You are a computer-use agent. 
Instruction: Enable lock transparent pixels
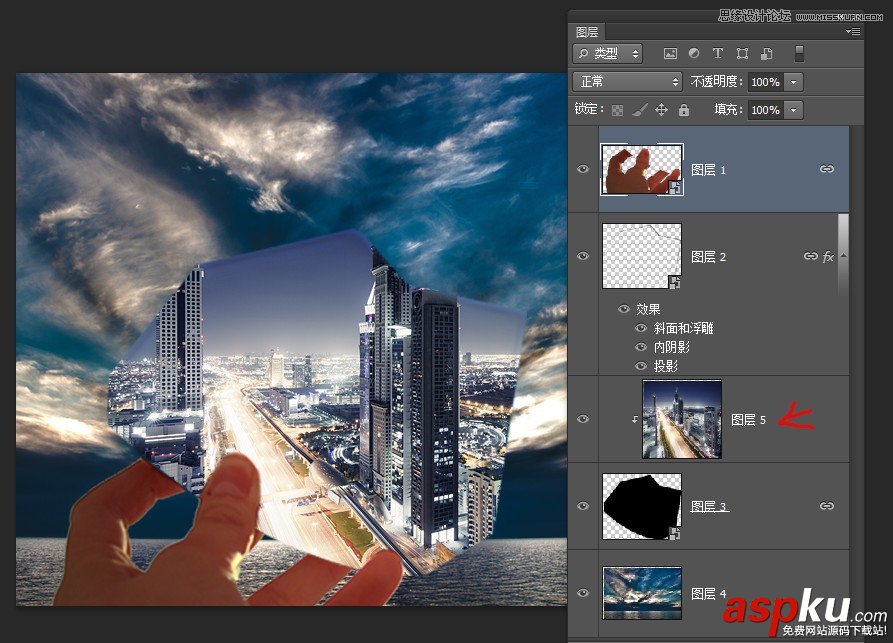coord(618,110)
